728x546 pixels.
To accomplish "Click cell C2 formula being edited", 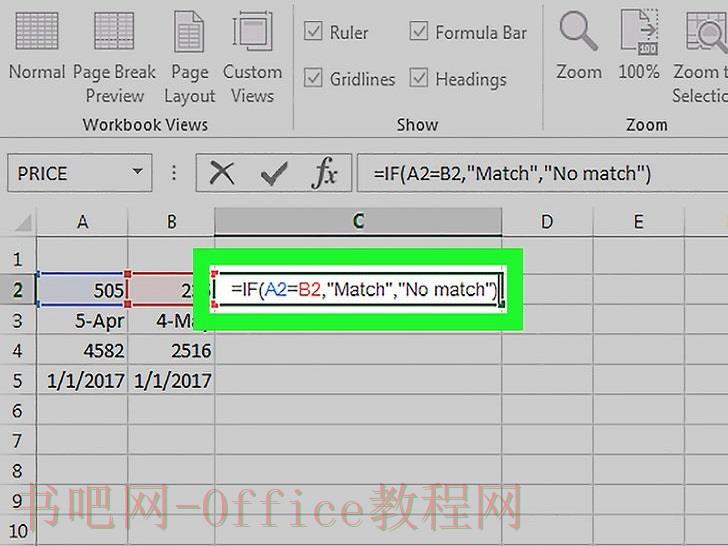I will coord(358,290).
